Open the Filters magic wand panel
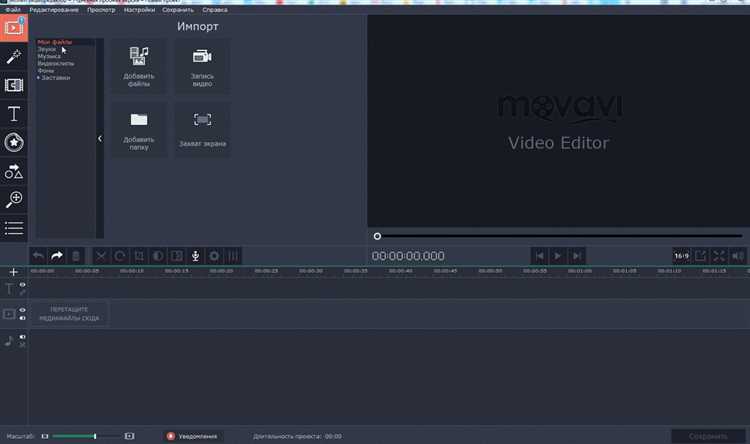The height and width of the screenshot is (444, 750). click(14, 56)
